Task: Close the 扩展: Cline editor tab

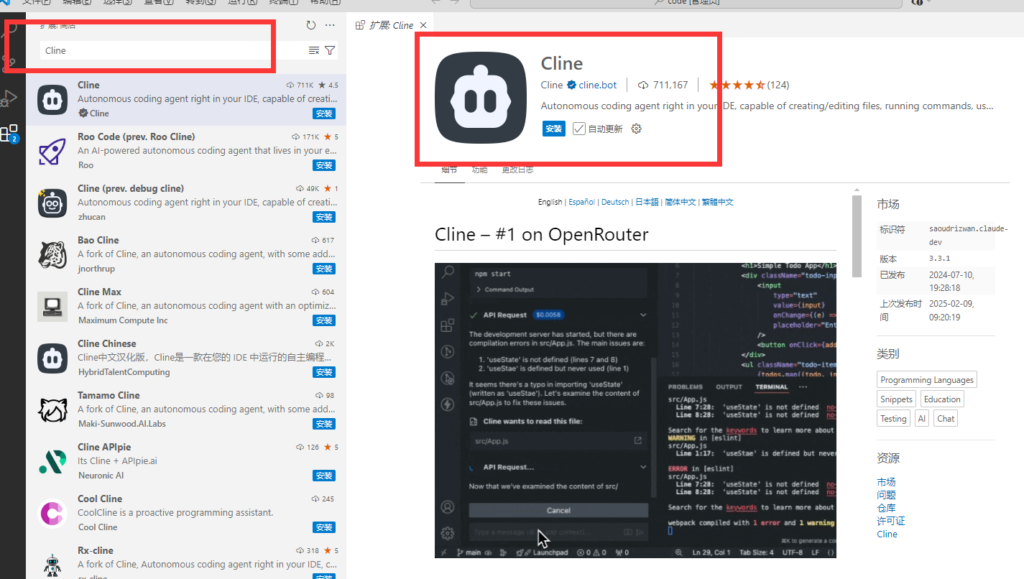Action: point(423,25)
